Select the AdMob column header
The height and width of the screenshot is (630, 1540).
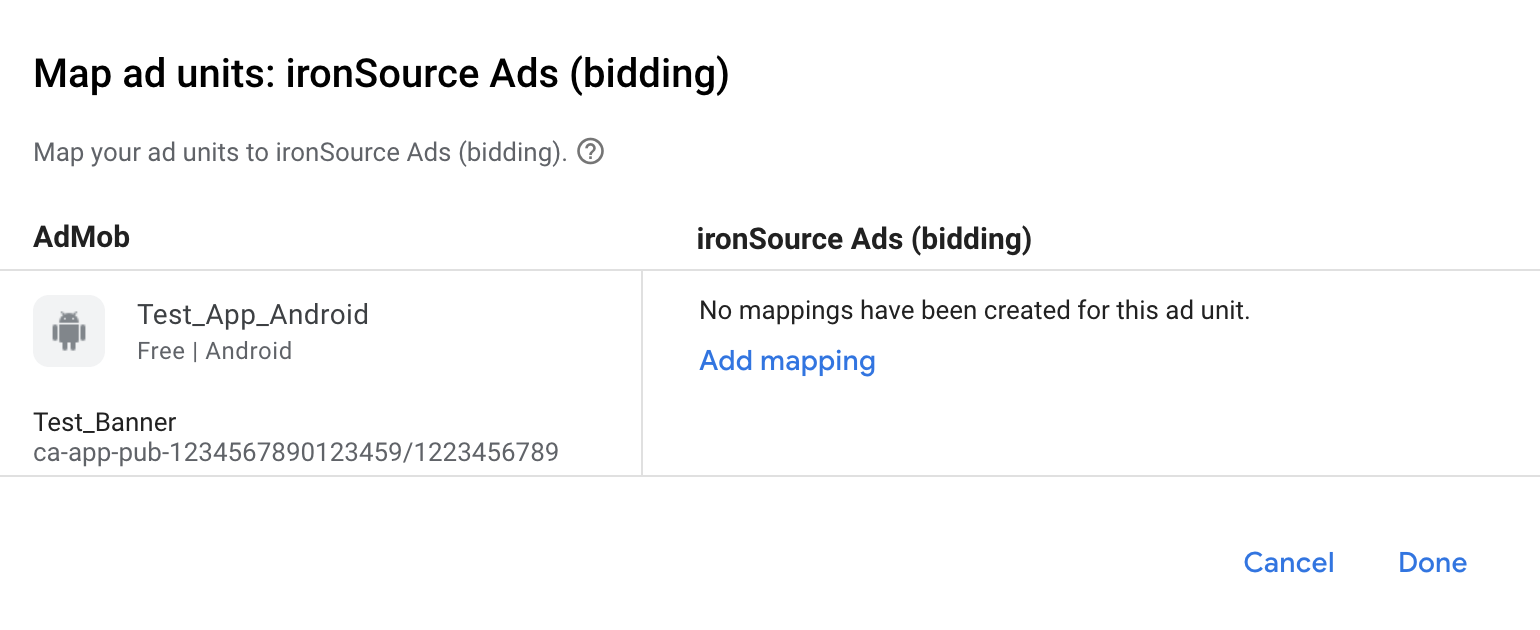81,237
